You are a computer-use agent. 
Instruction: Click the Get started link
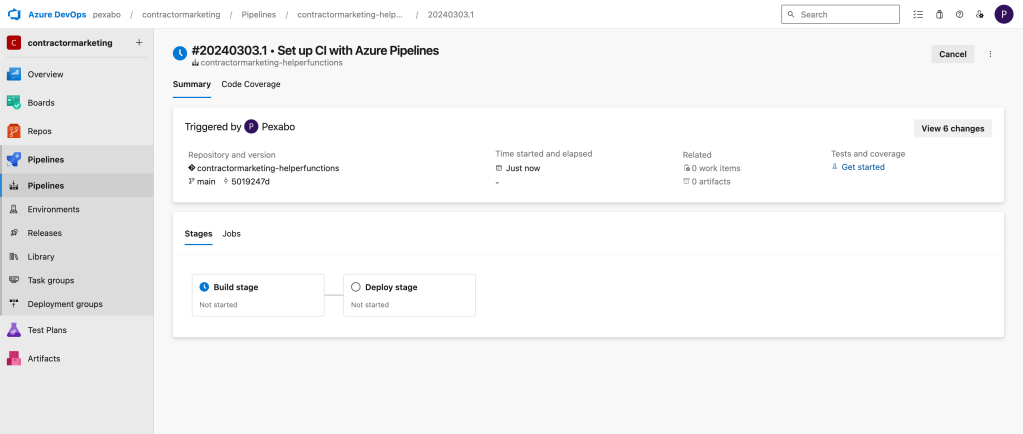(863, 167)
